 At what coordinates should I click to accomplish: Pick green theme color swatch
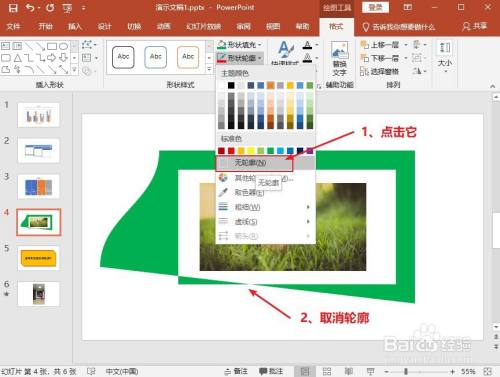310,85
